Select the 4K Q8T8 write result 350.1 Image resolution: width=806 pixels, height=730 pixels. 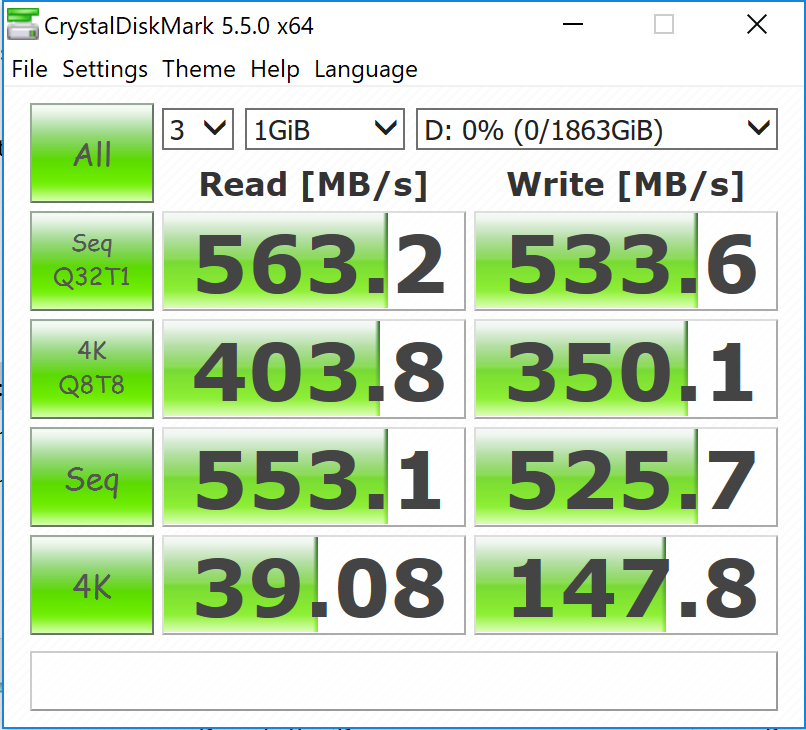click(626, 369)
